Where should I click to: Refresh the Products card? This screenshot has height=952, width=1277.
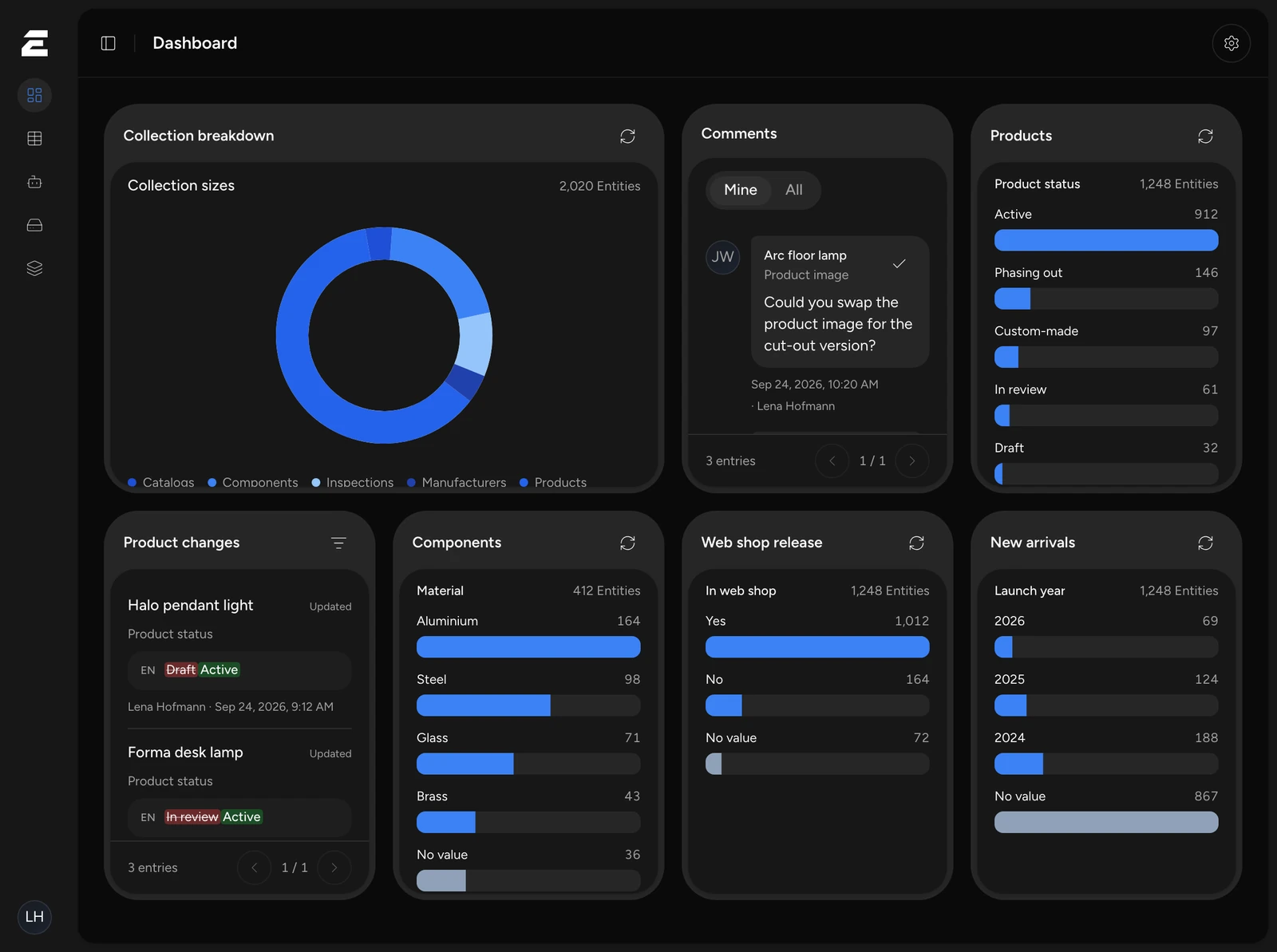tap(1205, 136)
